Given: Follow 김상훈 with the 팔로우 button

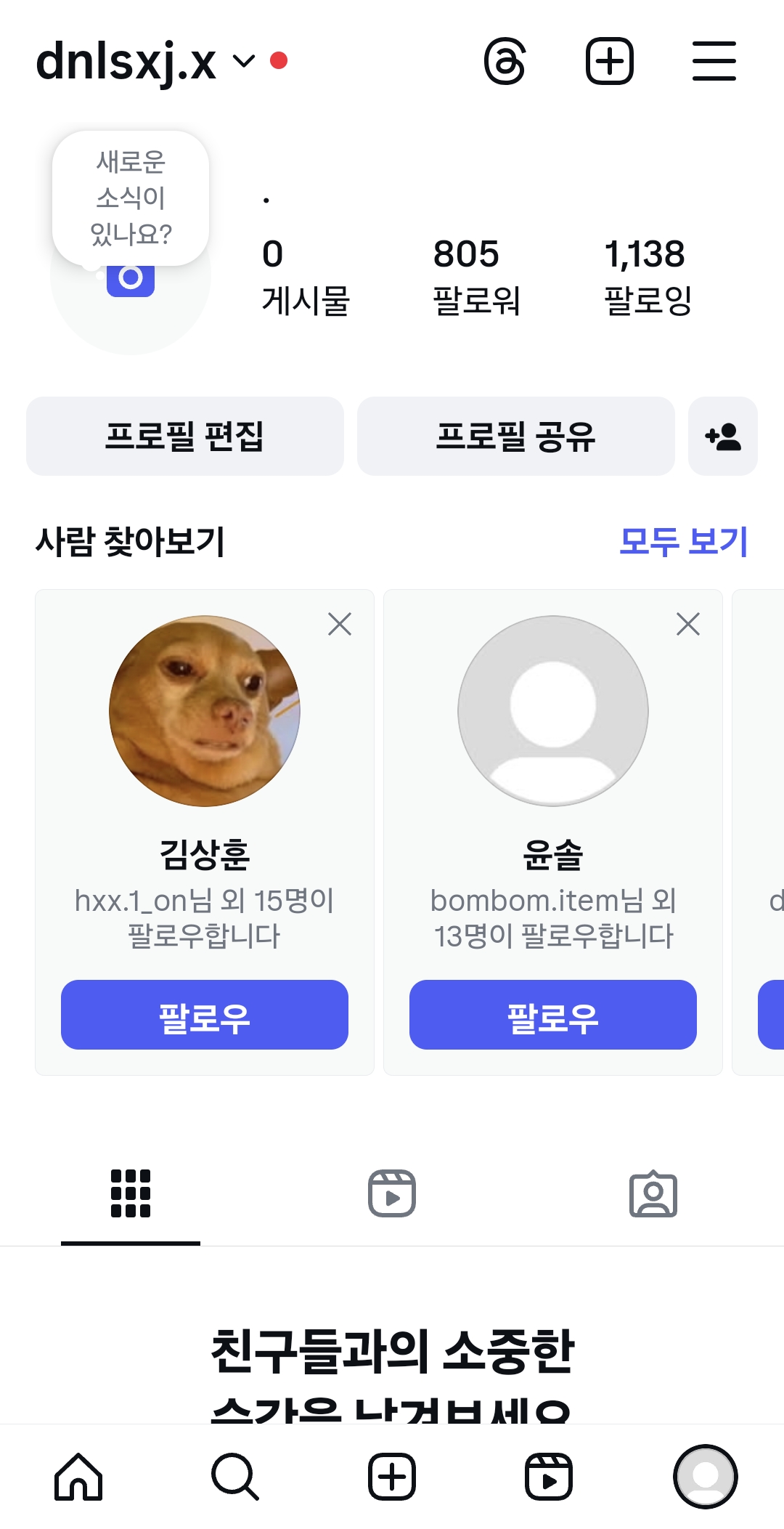Looking at the screenshot, I should 205,1015.
